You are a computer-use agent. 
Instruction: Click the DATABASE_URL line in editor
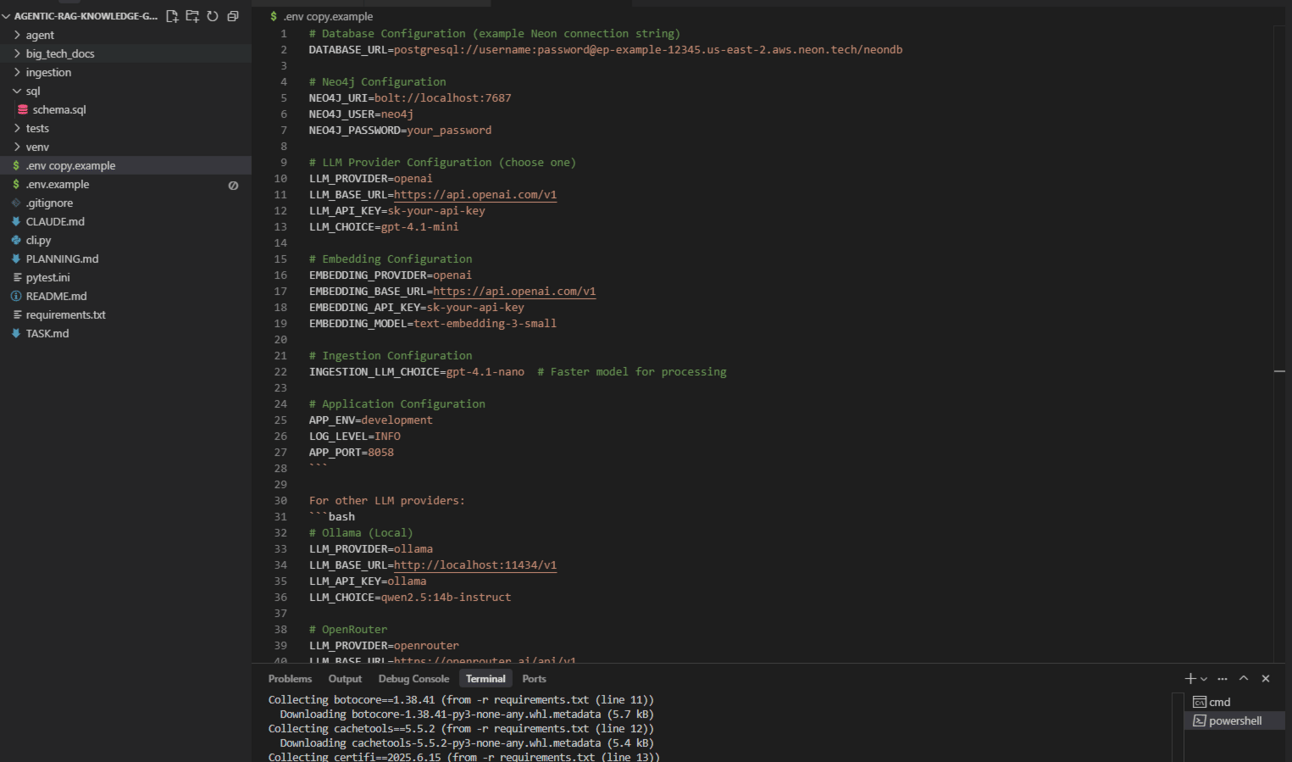(605, 50)
